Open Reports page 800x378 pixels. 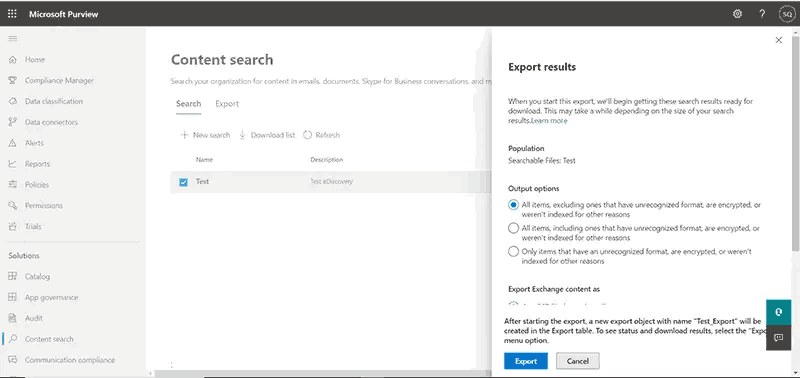37,164
